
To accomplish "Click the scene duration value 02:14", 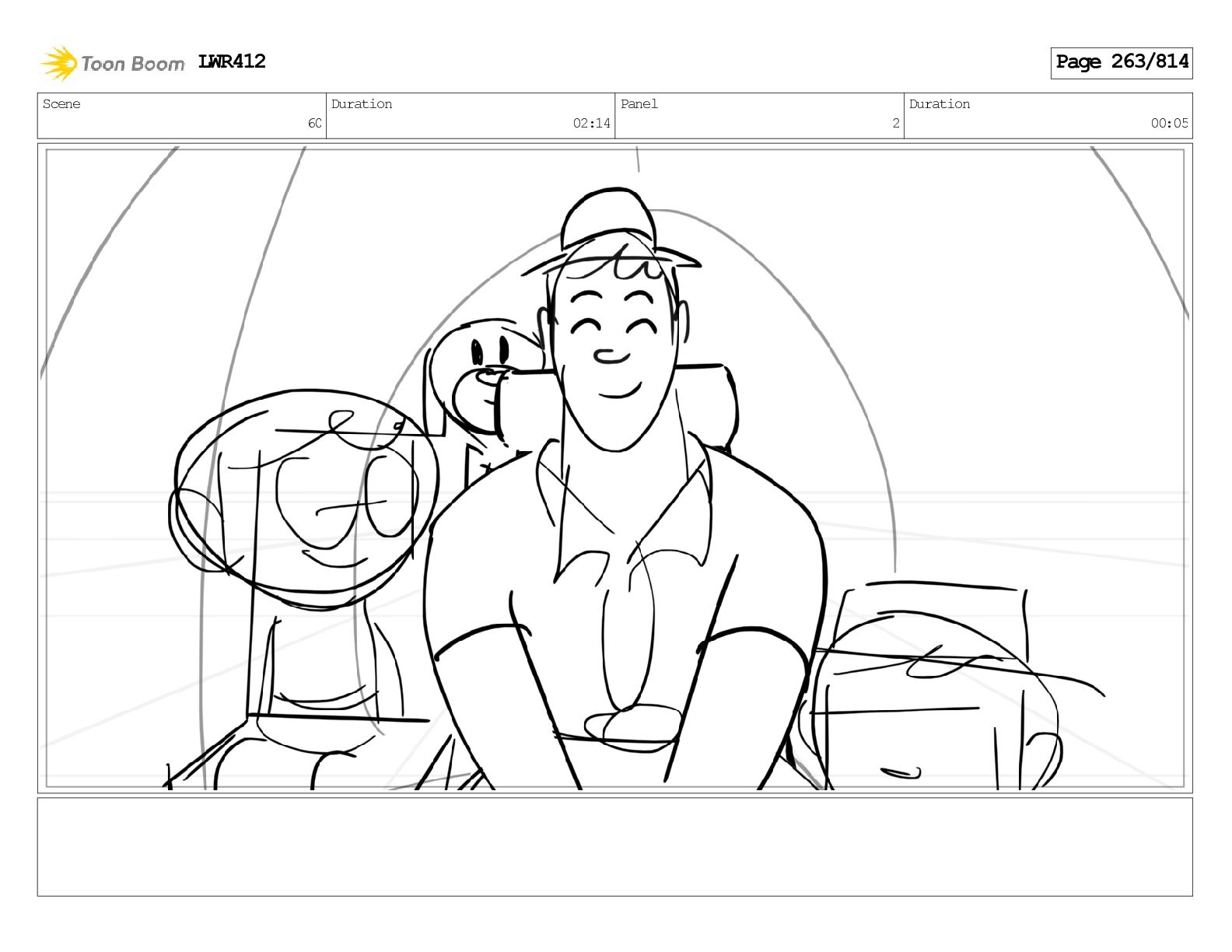I will tap(592, 123).
